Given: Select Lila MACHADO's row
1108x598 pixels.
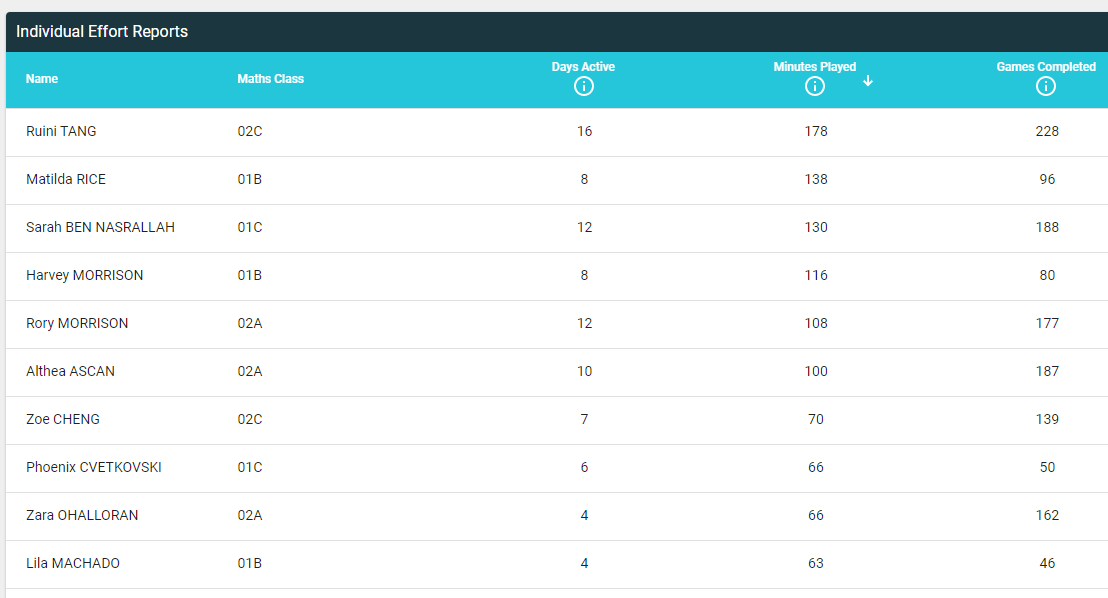Looking at the screenshot, I should (x=73, y=563).
